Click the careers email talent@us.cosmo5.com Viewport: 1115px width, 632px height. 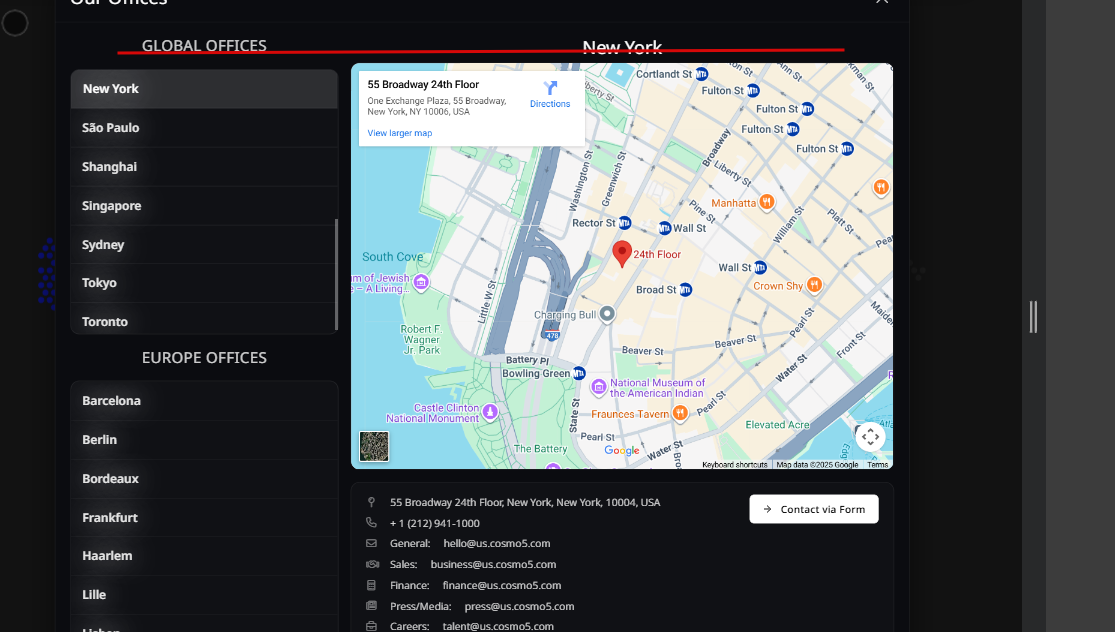[x=498, y=626]
